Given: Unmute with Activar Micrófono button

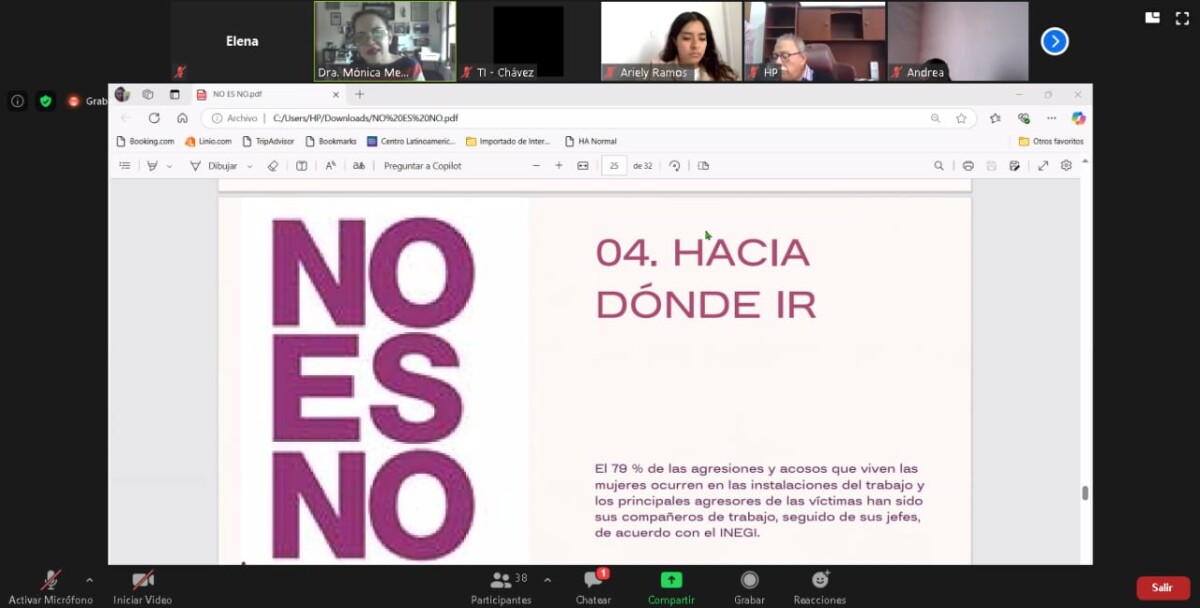Looking at the screenshot, I should (50, 587).
